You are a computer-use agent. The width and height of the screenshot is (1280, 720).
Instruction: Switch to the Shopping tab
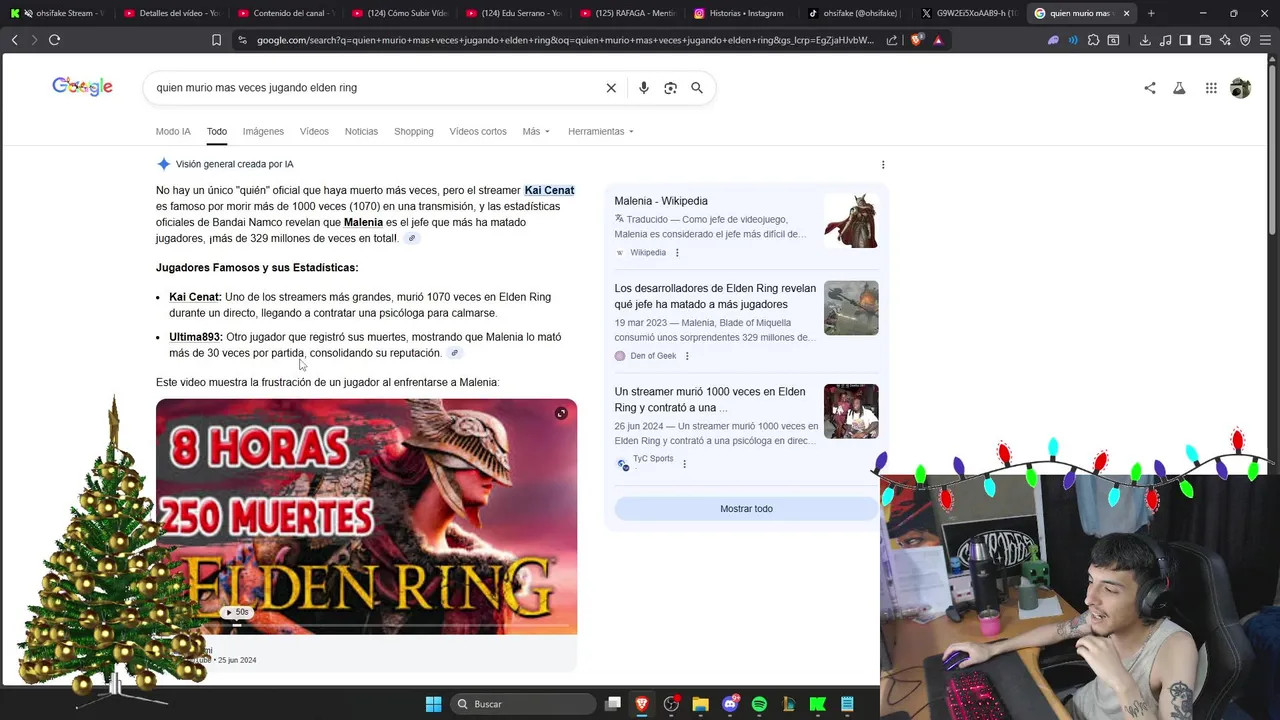pyautogui.click(x=414, y=131)
